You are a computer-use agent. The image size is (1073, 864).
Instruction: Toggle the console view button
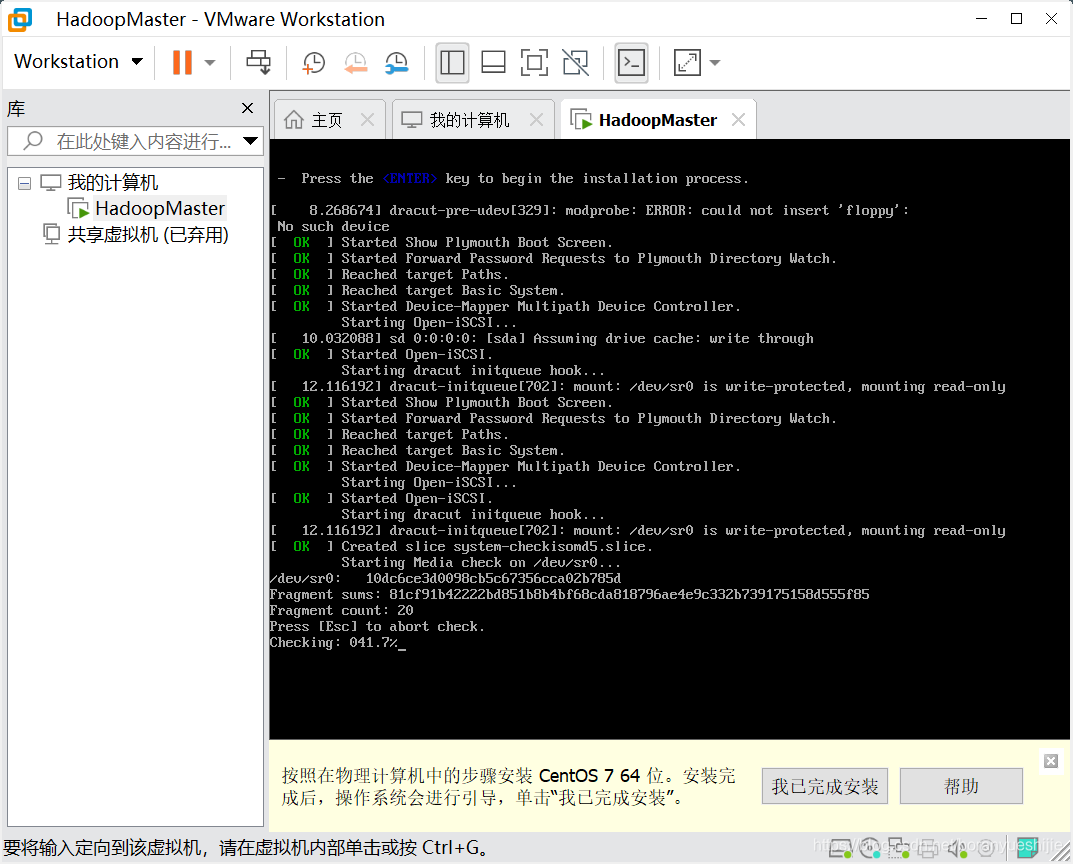(x=631, y=62)
